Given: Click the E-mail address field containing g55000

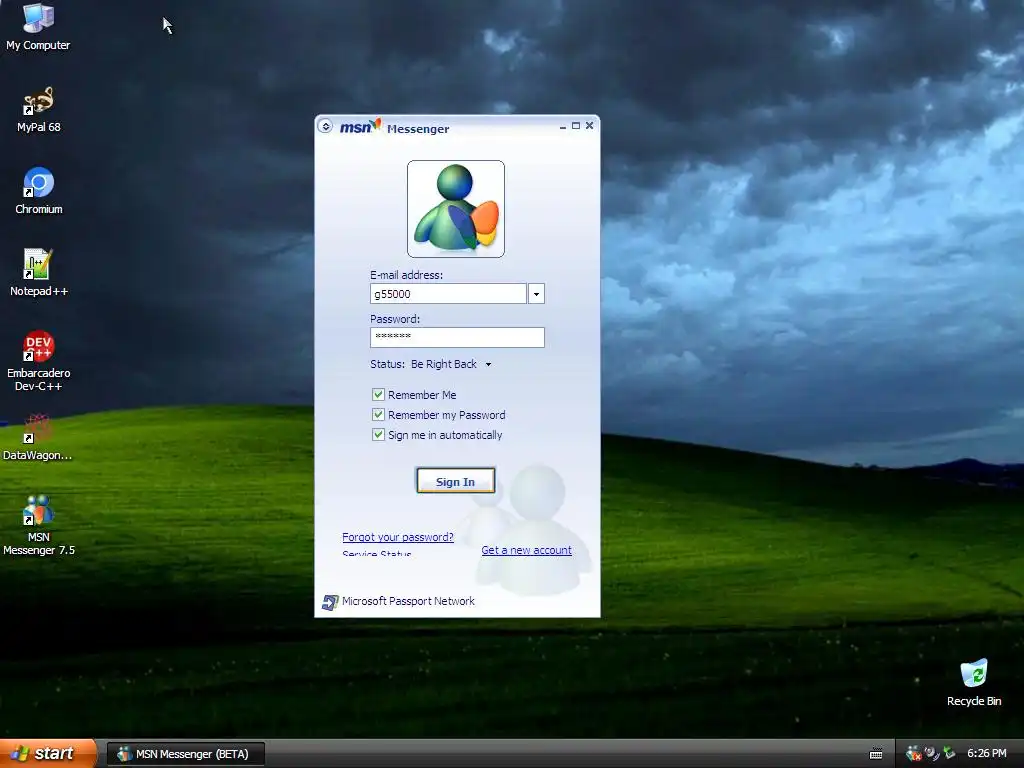Looking at the screenshot, I should [448, 294].
